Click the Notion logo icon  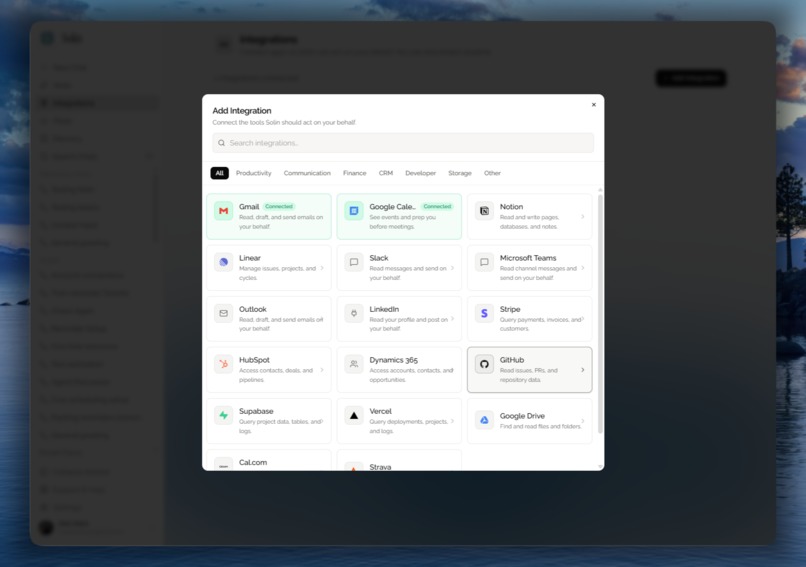tap(484, 211)
